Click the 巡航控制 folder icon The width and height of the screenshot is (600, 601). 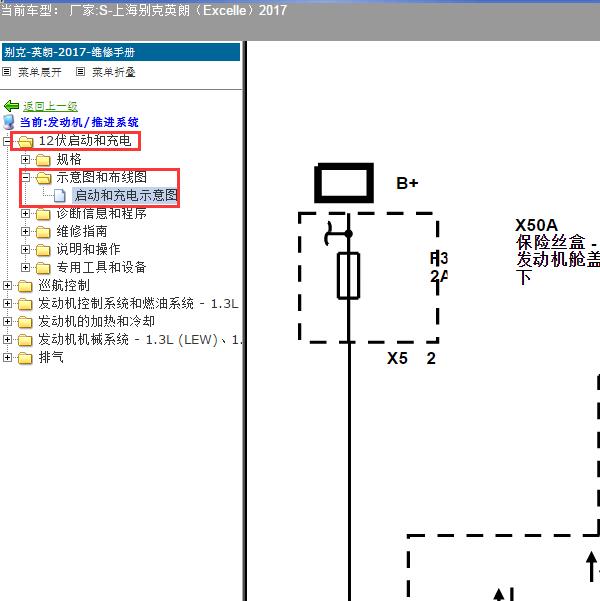(x=25, y=286)
